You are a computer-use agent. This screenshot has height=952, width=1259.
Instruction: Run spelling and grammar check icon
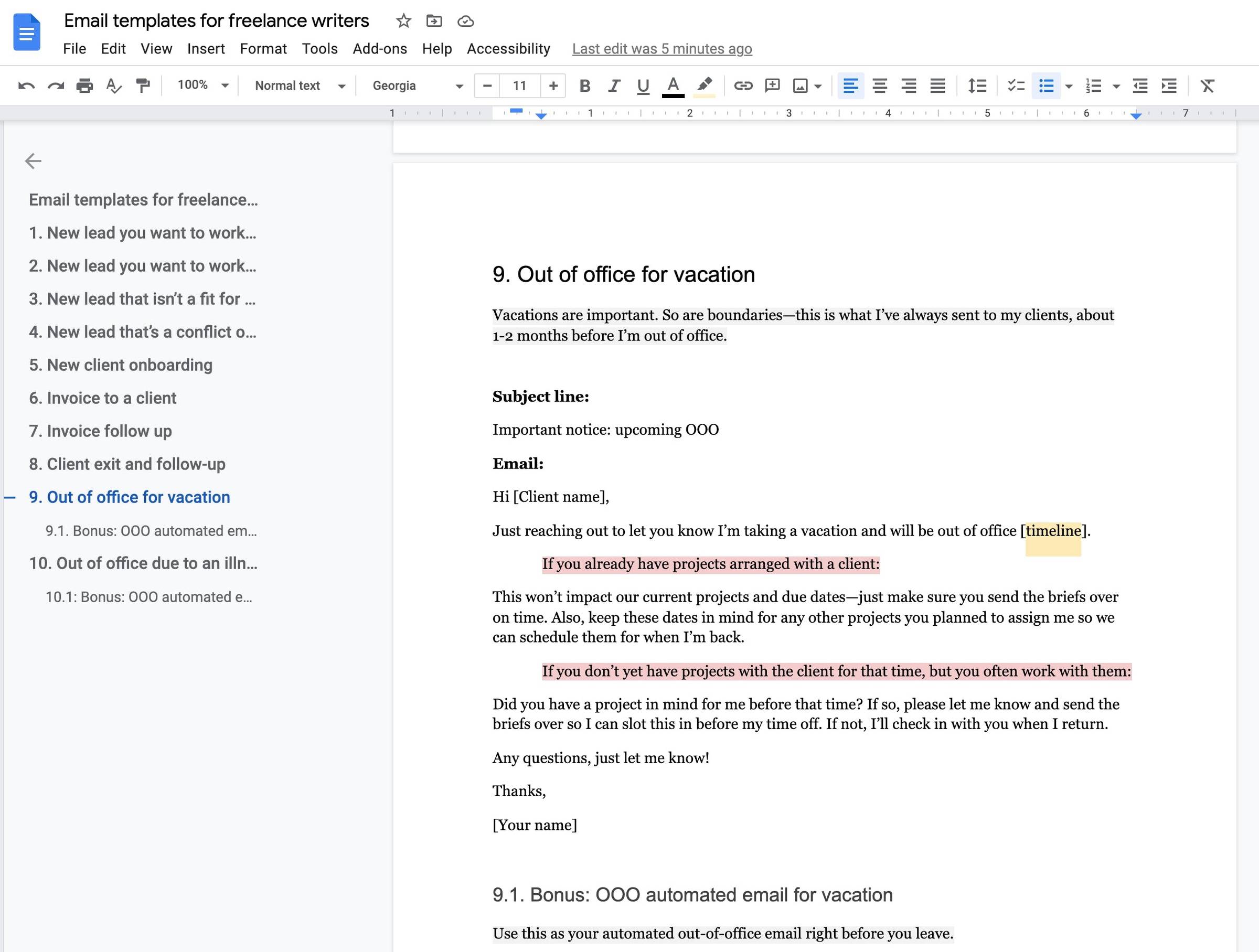pos(114,86)
